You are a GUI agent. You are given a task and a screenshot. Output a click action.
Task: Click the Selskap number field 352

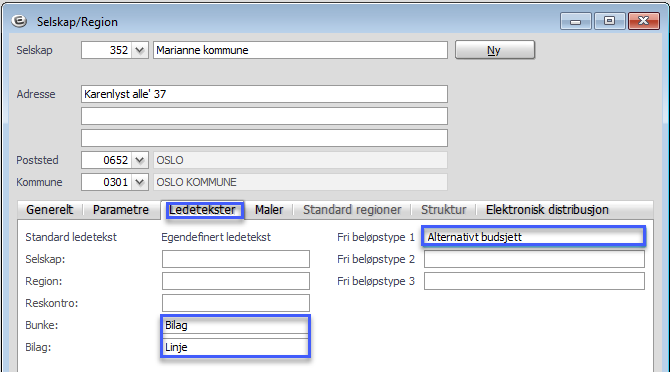(106, 50)
